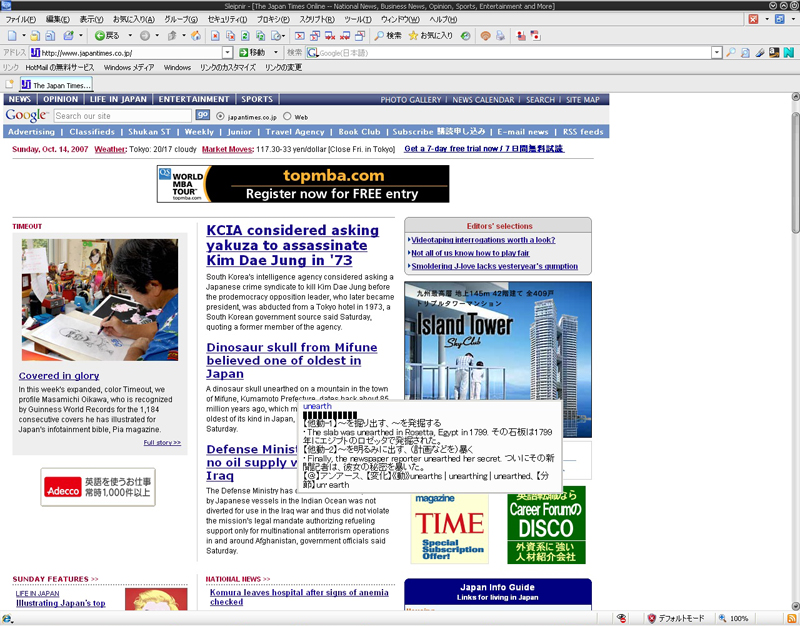Screen dimensions: 800x626
Task: Click the green Back (戻る) button
Action: pos(108,36)
